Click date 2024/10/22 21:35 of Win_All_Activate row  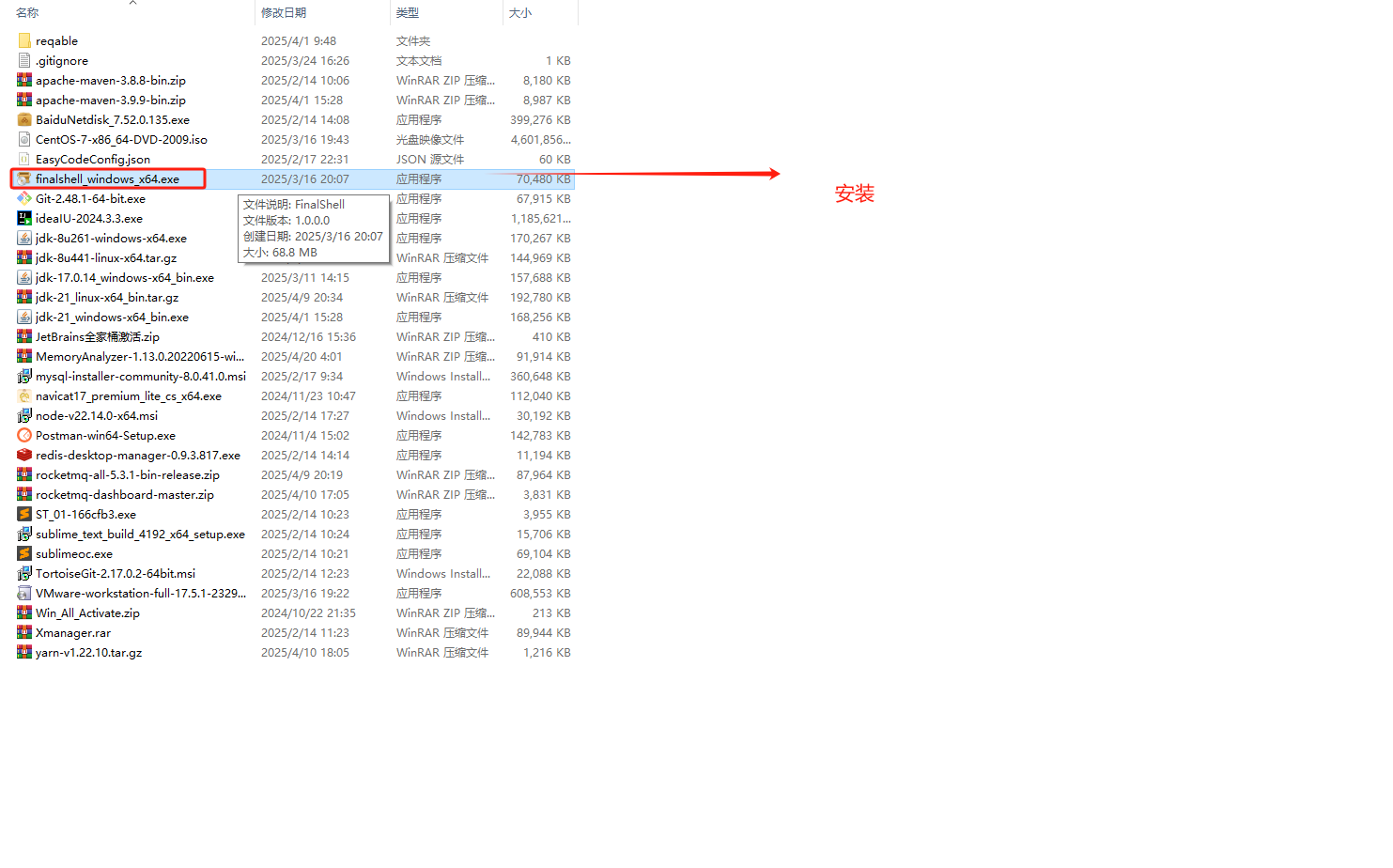(308, 612)
